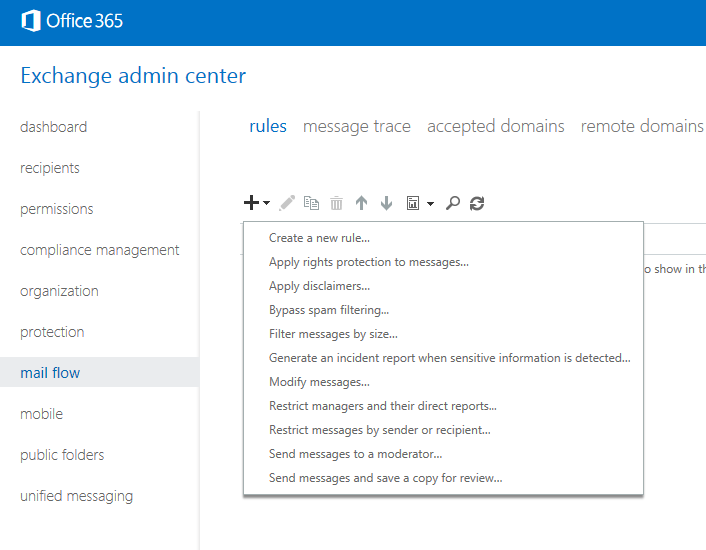Choose Create a new rule...
This screenshot has height=550, width=706.
pos(319,238)
